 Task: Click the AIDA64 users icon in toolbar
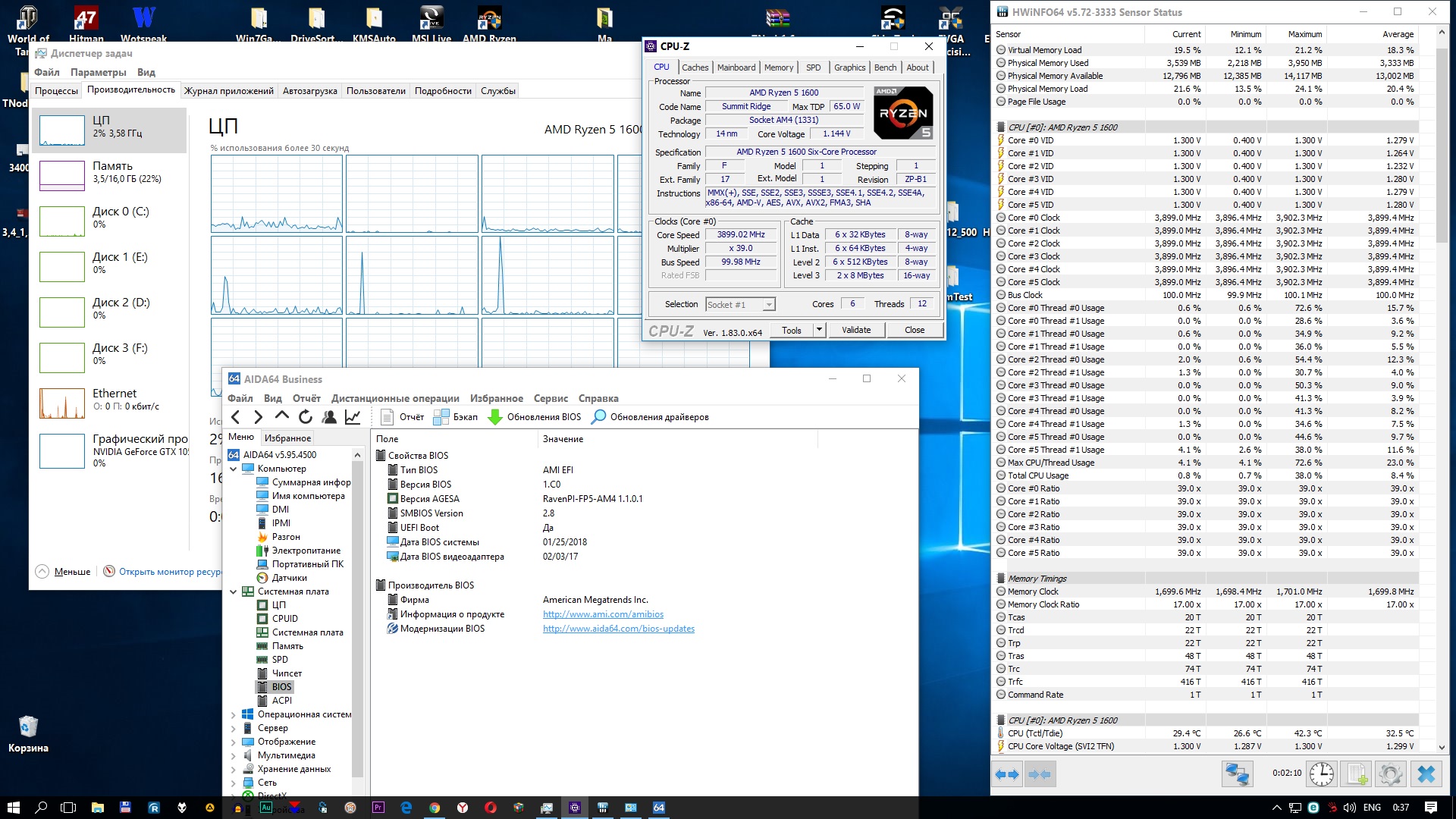pyautogui.click(x=329, y=416)
